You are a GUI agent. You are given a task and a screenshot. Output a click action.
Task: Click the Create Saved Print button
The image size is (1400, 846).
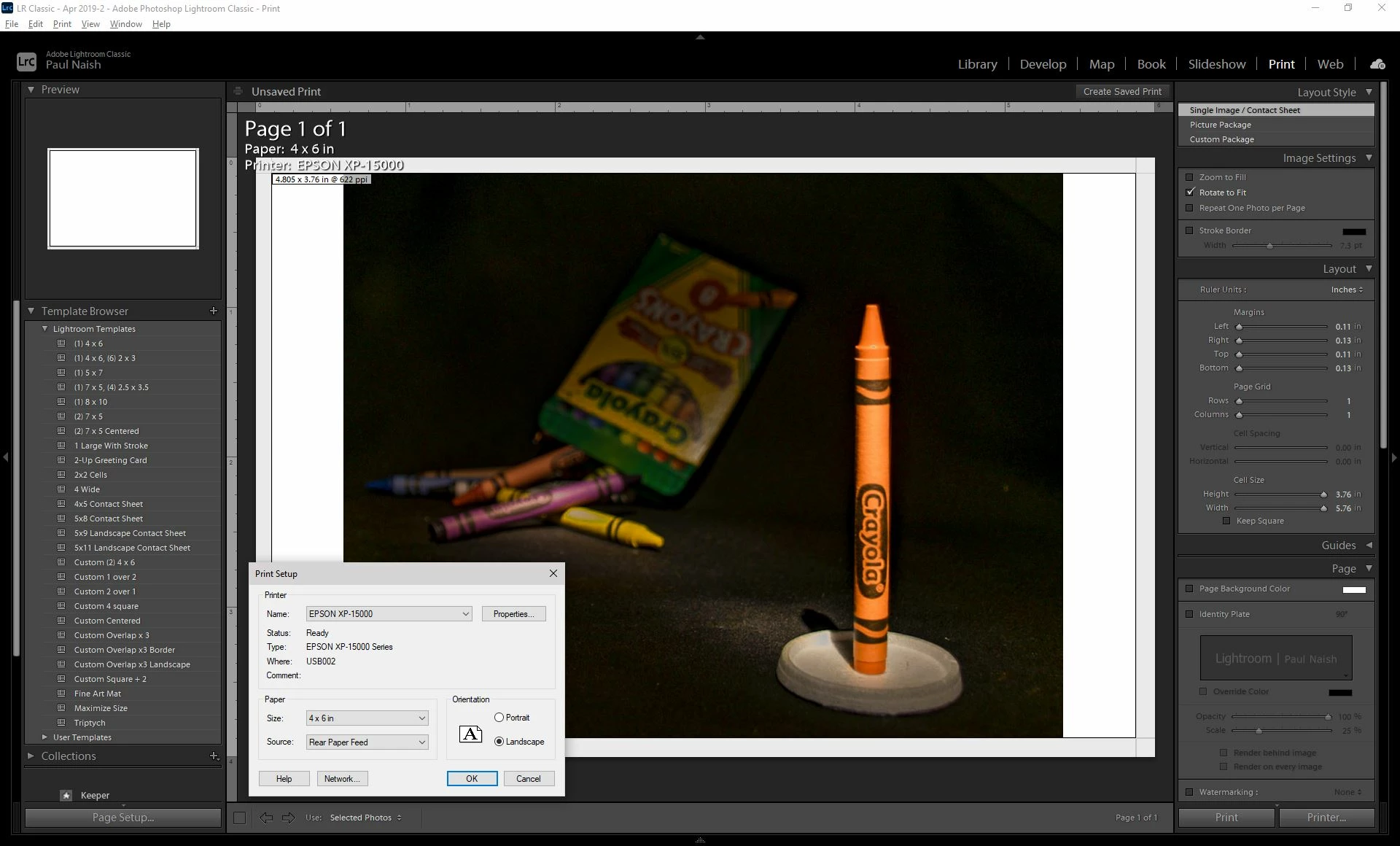[x=1122, y=91]
